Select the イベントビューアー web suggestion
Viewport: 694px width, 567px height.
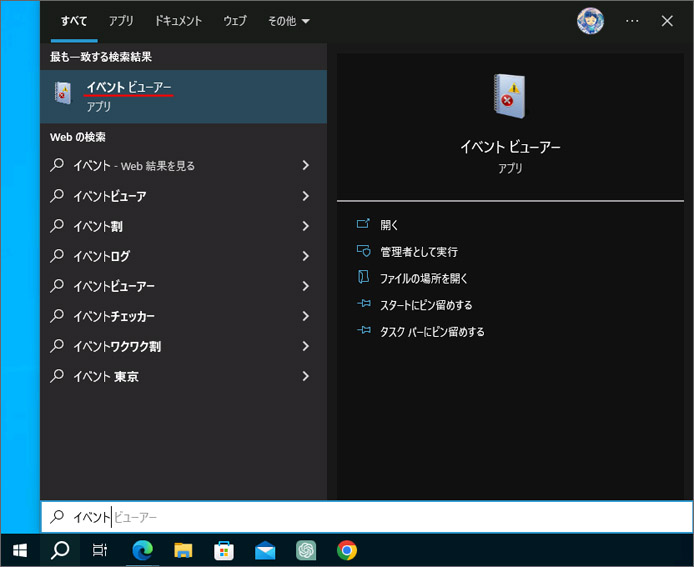point(183,286)
